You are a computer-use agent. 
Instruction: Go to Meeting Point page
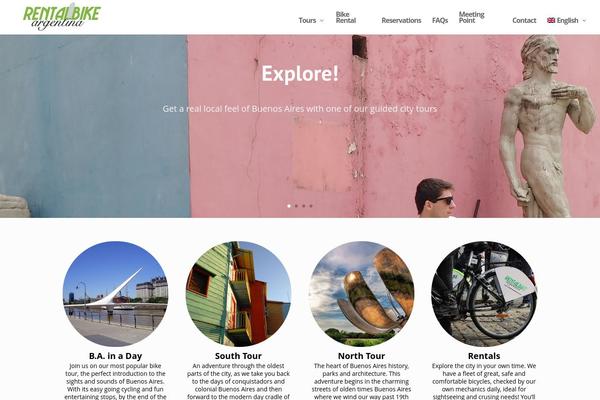471,18
